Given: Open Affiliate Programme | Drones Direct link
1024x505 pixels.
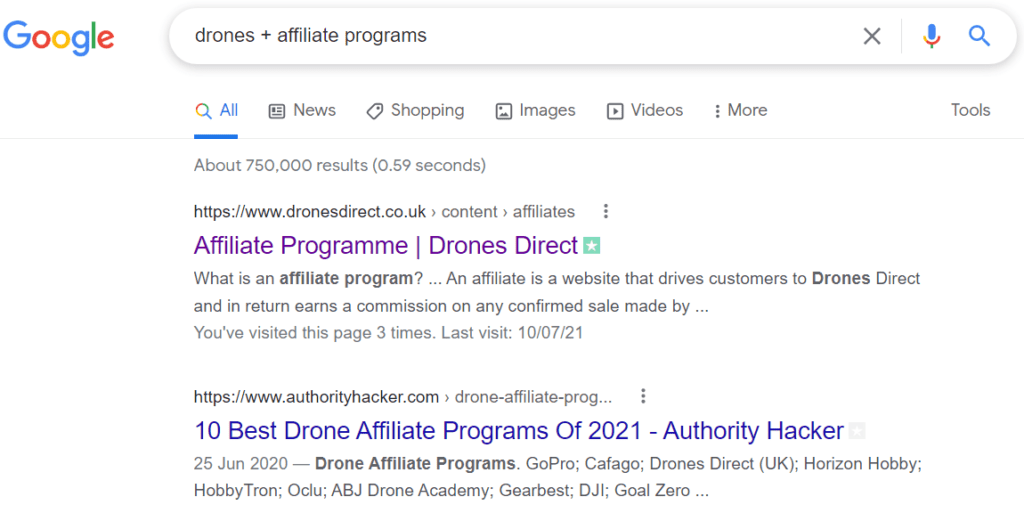Looking at the screenshot, I should click(386, 246).
